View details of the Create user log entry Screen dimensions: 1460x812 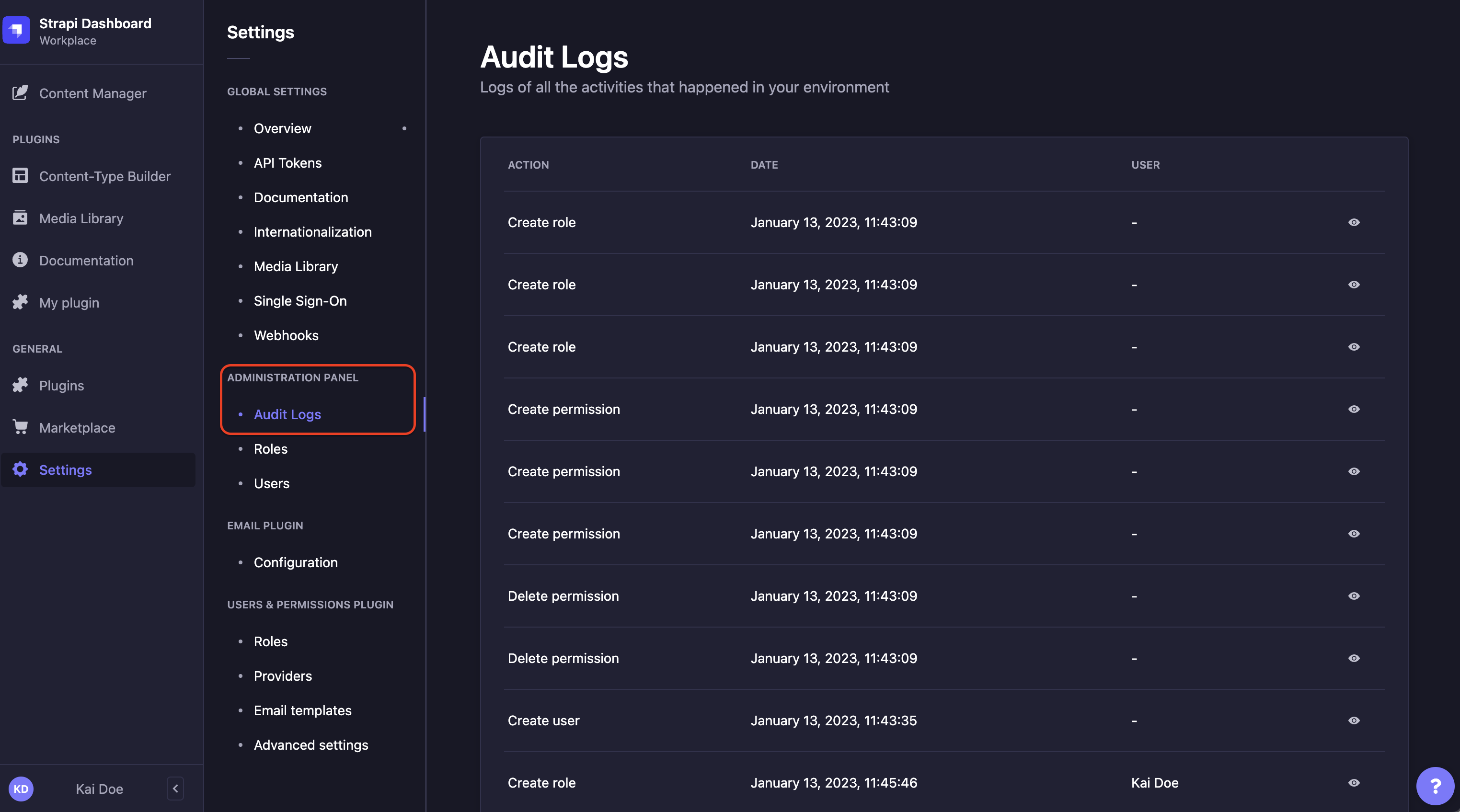pos(1354,720)
